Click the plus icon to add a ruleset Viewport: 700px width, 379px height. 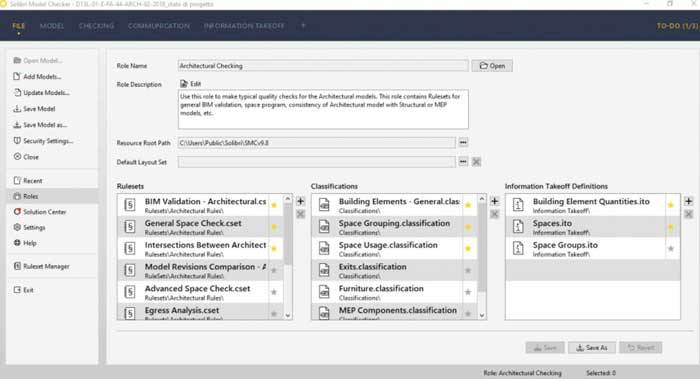300,201
